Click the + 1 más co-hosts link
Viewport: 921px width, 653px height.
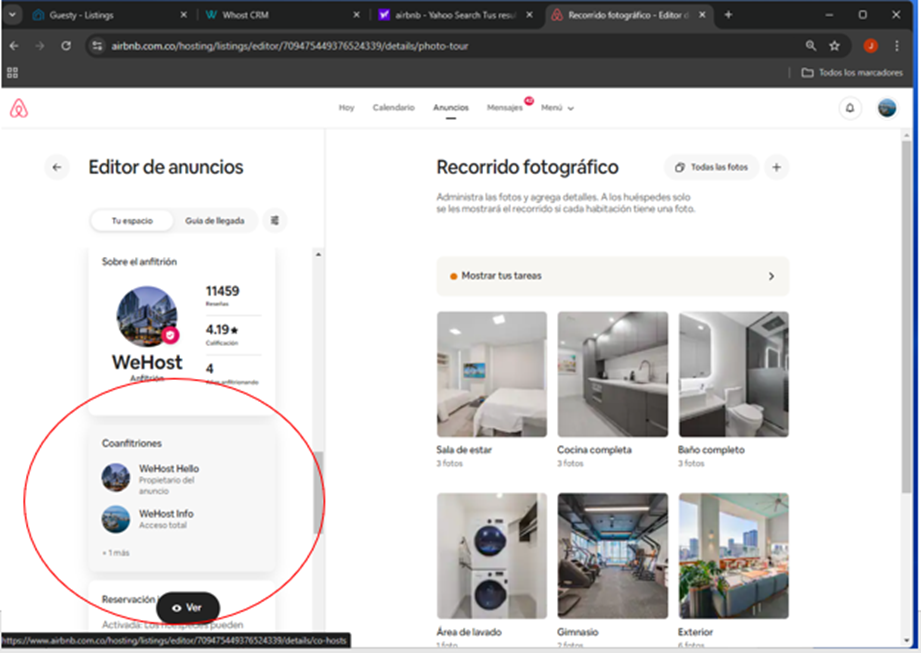point(116,553)
